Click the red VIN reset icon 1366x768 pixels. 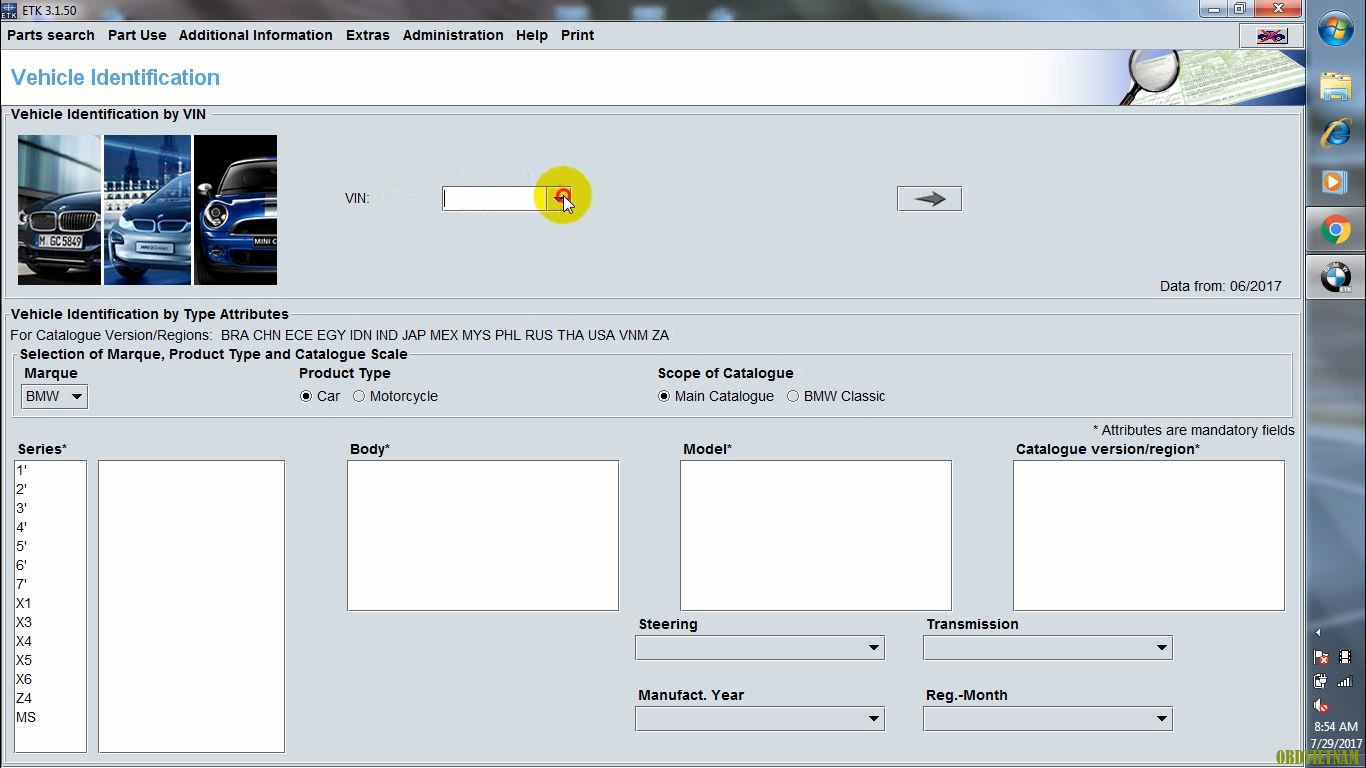[563, 197]
